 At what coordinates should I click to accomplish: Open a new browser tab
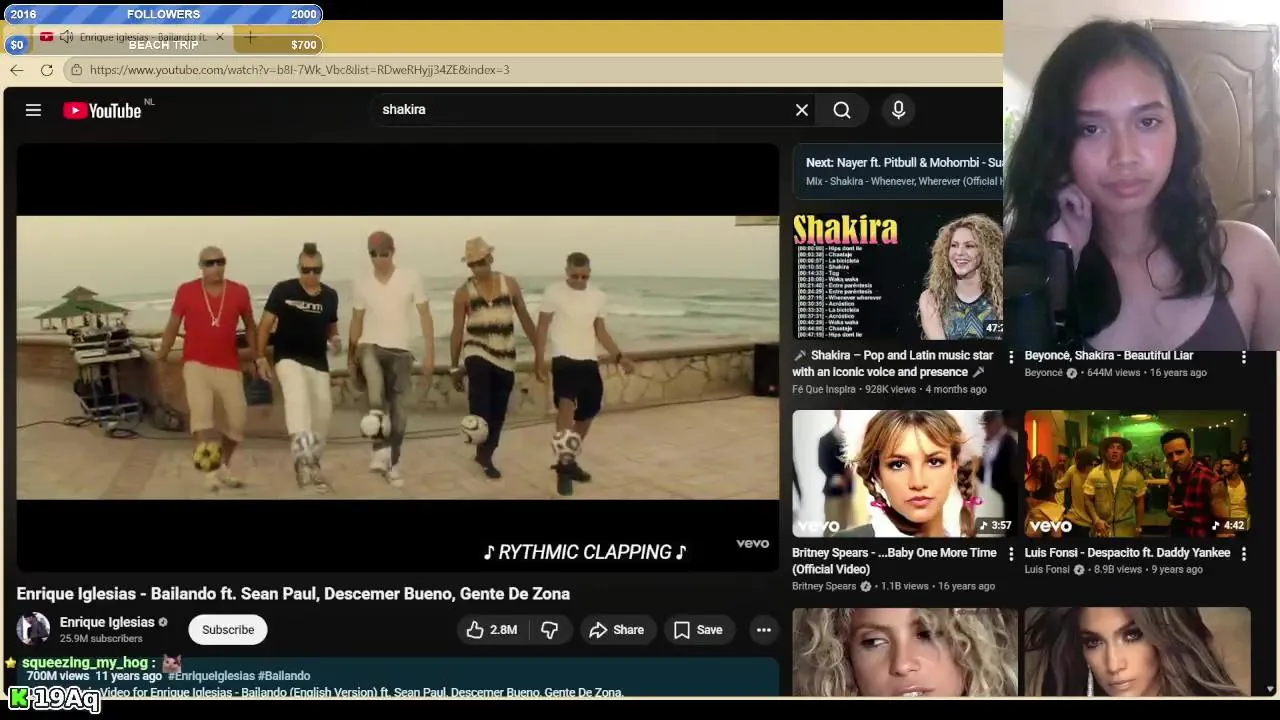pyautogui.click(x=251, y=37)
